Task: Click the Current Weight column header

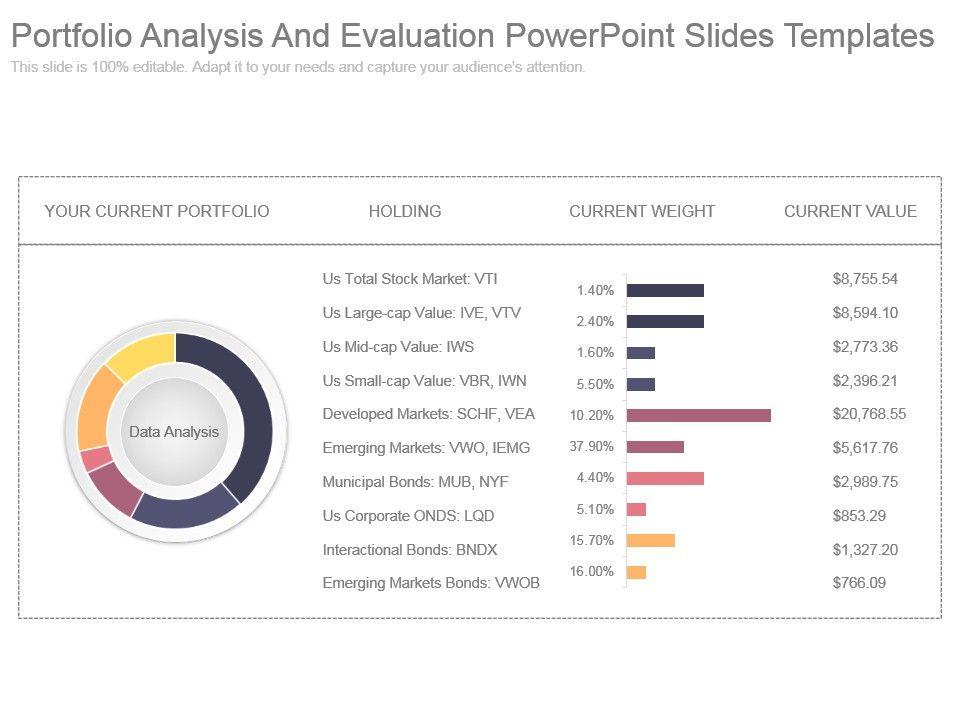Action: pos(642,211)
